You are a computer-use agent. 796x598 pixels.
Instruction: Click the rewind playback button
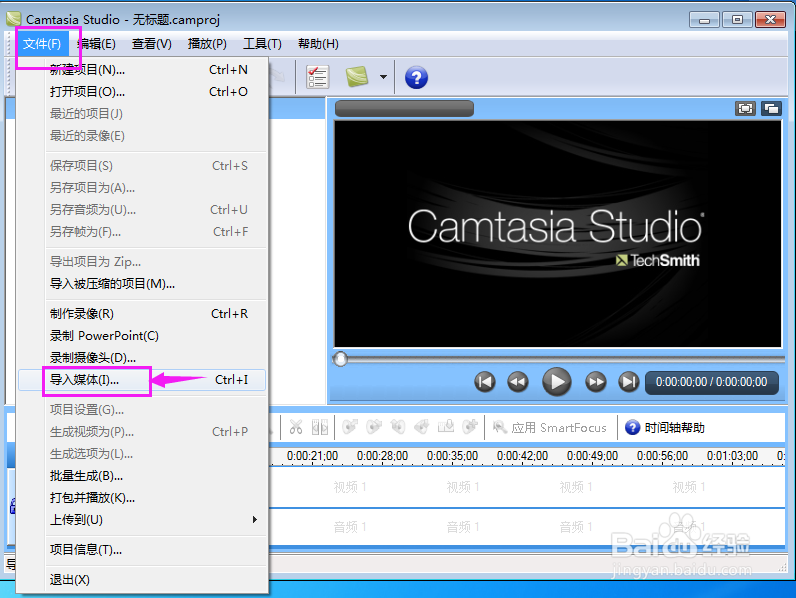tap(518, 382)
